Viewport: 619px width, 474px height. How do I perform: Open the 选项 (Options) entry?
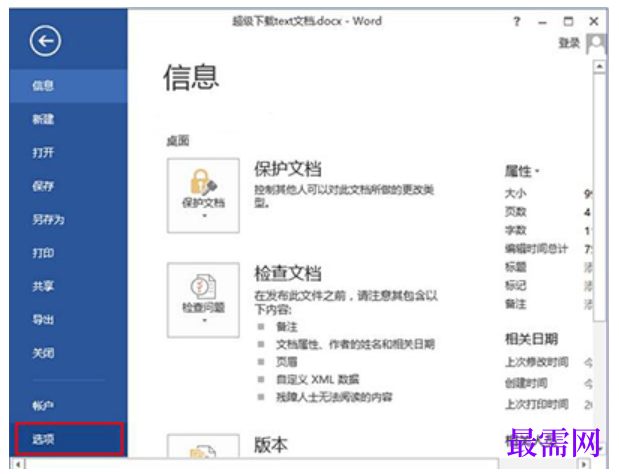(x=69, y=439)
